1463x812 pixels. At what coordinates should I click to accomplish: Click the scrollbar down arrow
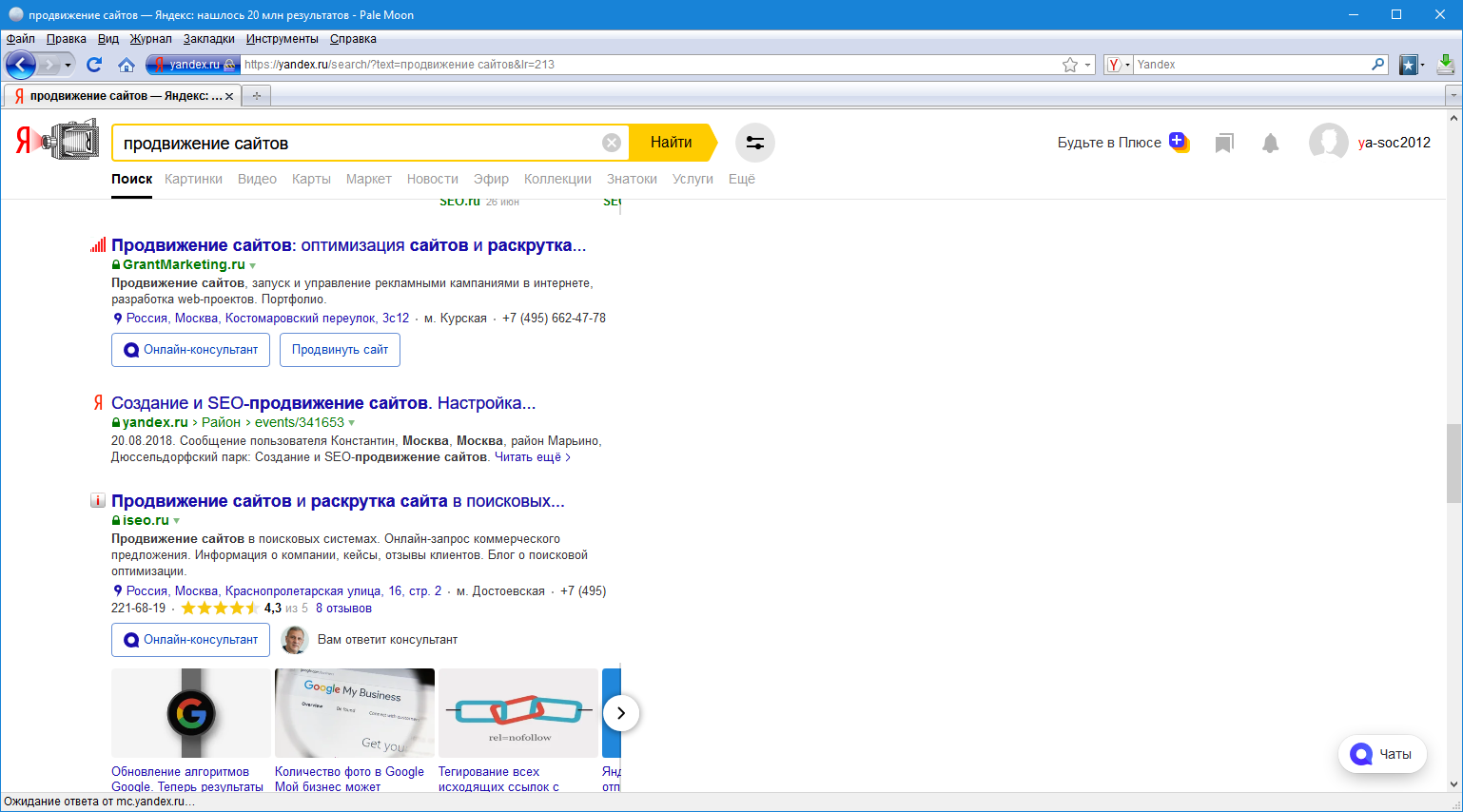(1453, 784)
